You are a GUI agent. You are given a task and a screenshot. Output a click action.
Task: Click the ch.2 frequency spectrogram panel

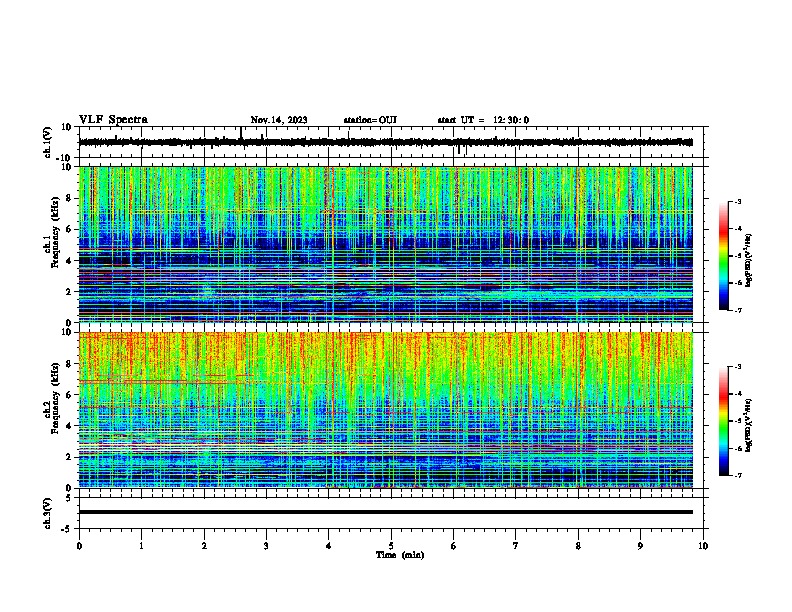tap(385, 410)
